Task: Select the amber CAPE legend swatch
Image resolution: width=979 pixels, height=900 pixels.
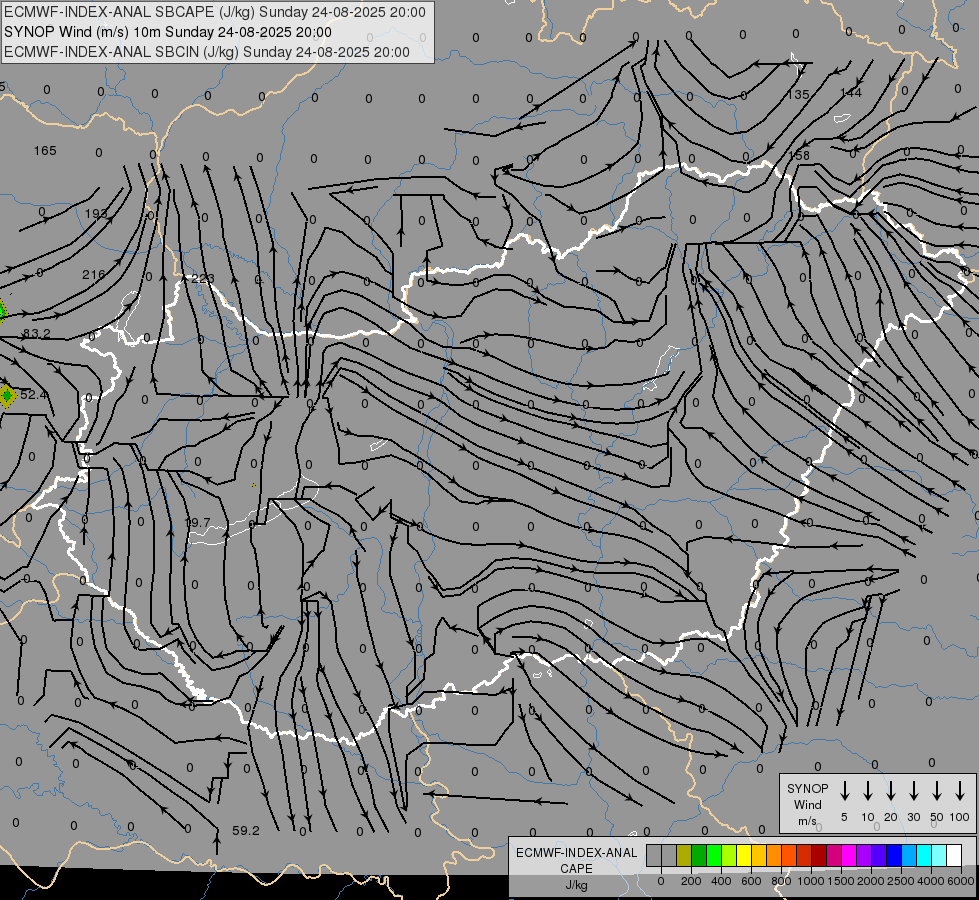Action: tap(759, 855)
